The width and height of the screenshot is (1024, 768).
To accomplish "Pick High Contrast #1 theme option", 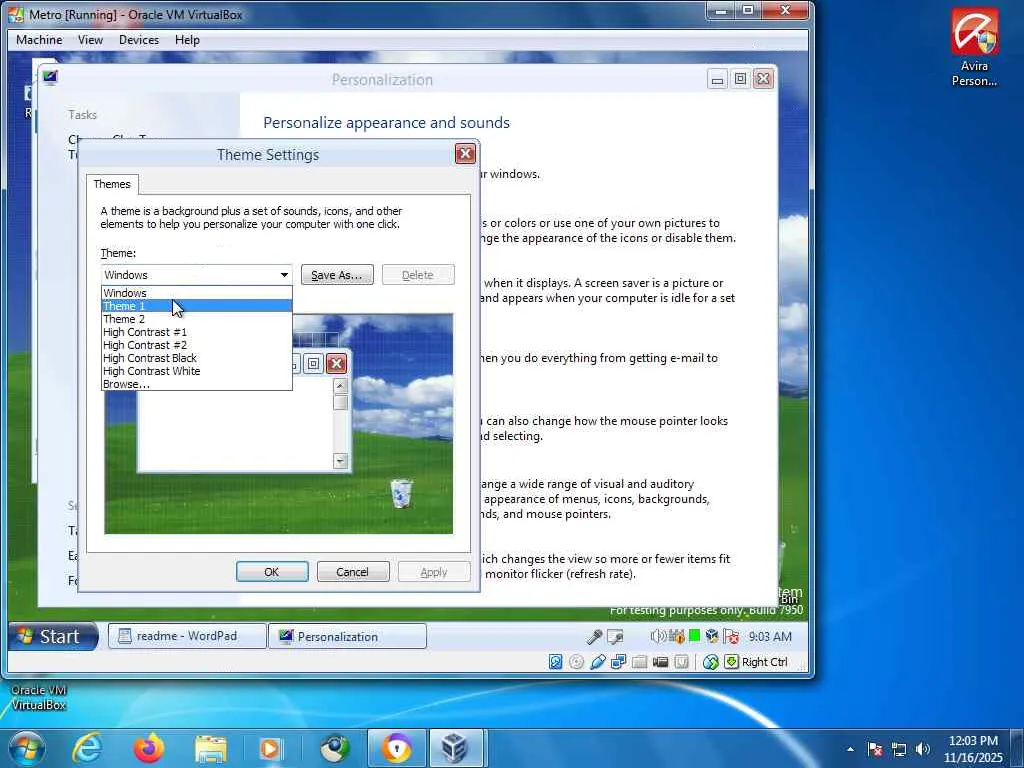I will [x=197, y=332].
